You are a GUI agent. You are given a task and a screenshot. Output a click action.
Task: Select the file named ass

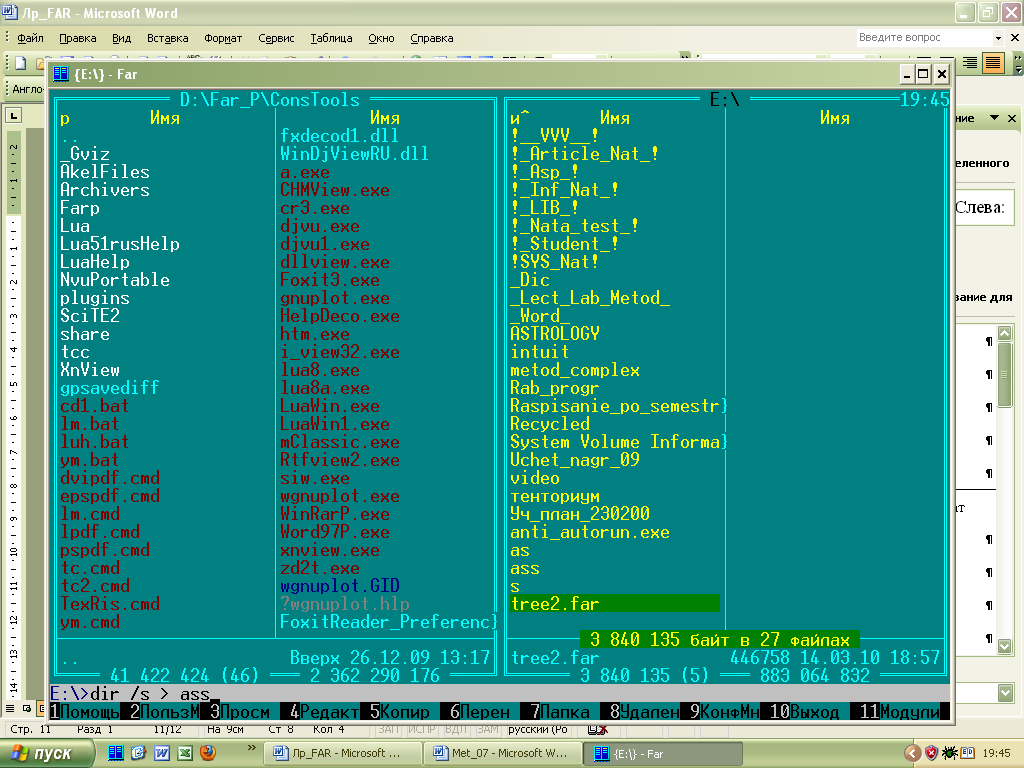click(x=524, y=568)
